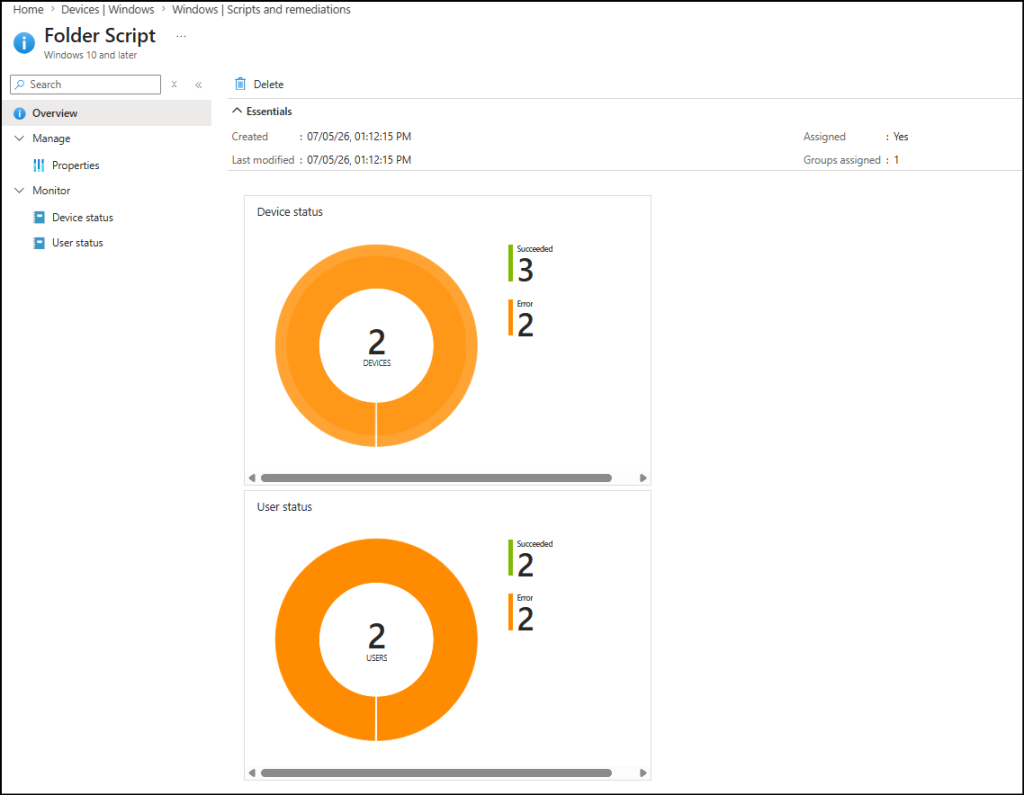Click the '2 USERS' center label

(x=377, y=641)
